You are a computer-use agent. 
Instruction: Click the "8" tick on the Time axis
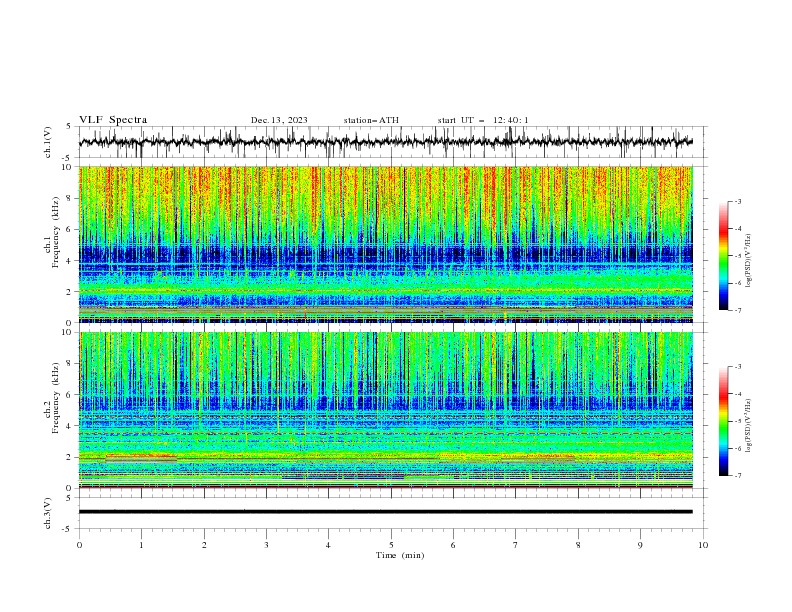pos(578,545)
